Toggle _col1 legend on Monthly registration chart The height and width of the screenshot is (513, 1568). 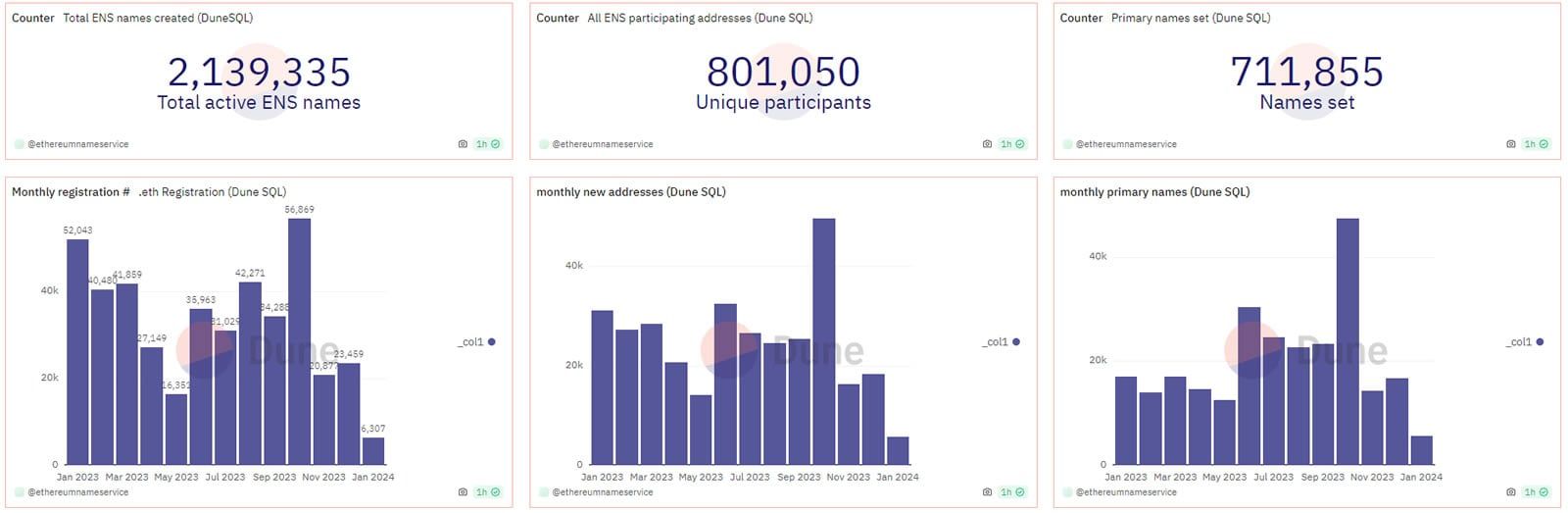click(x=476, y=342)
